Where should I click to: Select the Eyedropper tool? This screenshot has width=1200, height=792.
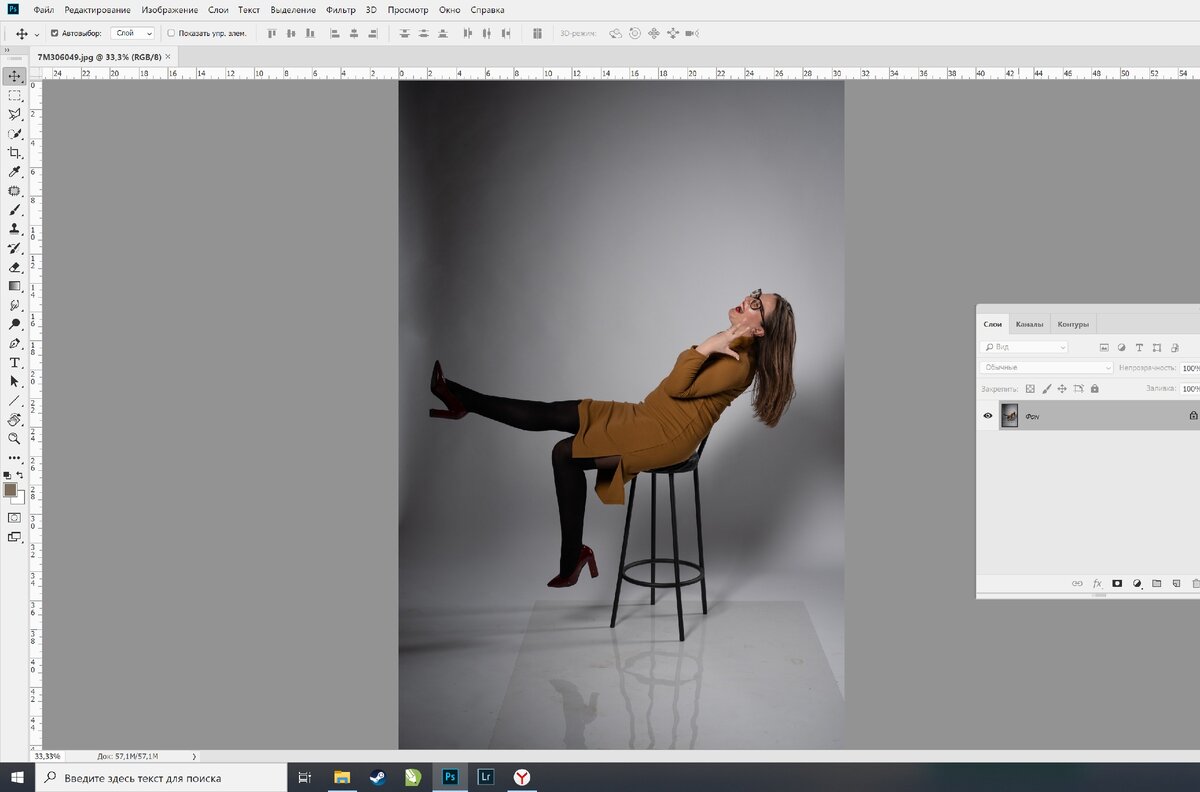[15, 172]
